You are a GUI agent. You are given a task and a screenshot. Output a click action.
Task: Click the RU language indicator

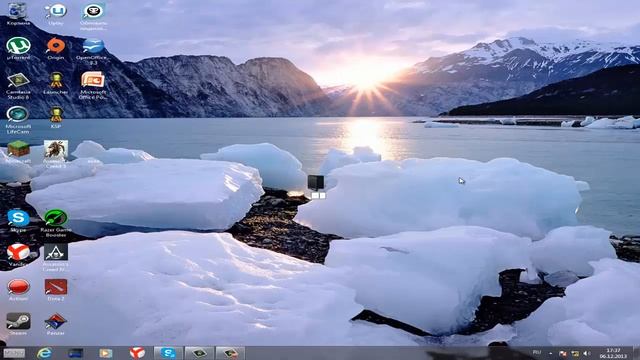click(x=537, y=353)
